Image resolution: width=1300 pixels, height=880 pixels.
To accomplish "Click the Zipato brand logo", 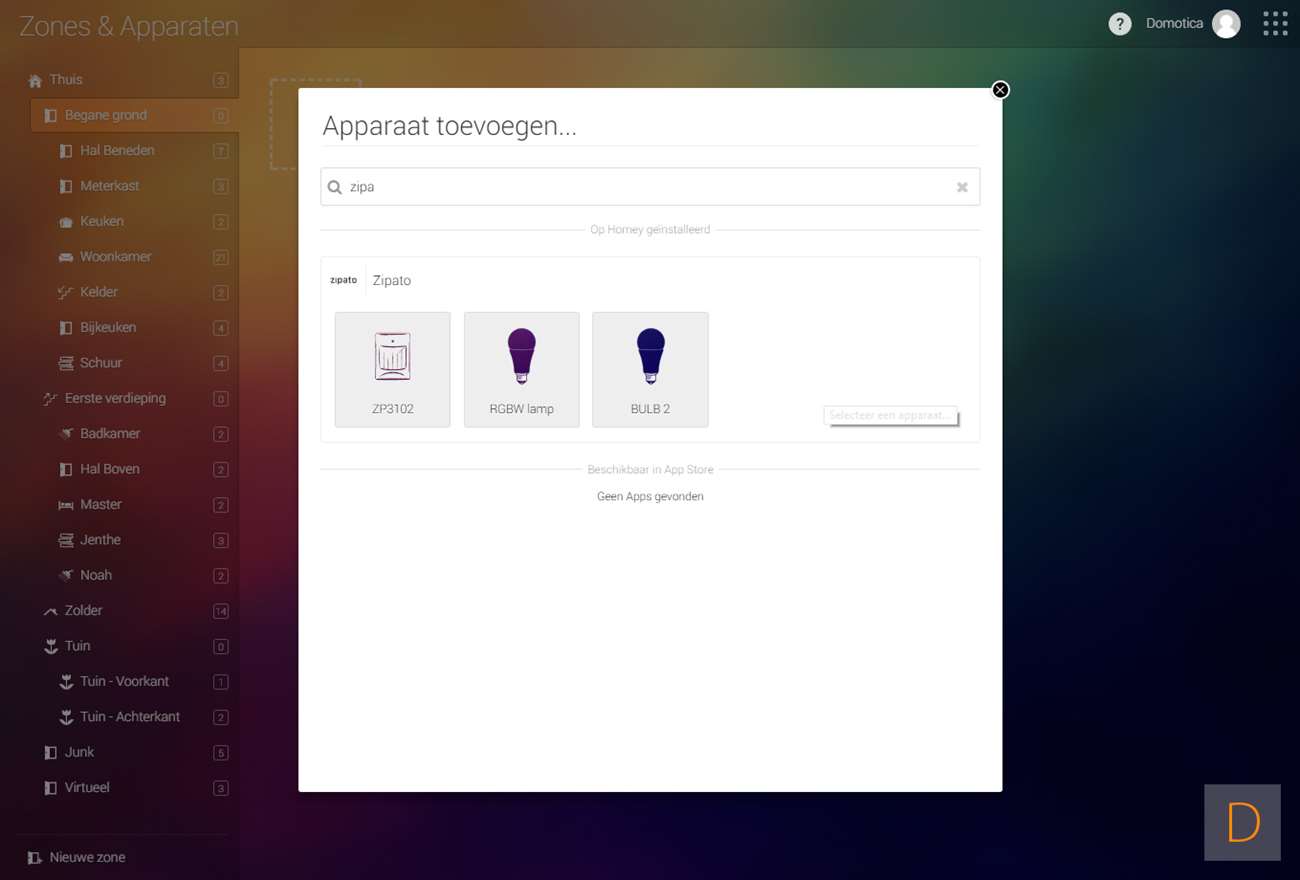I will [x=343, y=280].
